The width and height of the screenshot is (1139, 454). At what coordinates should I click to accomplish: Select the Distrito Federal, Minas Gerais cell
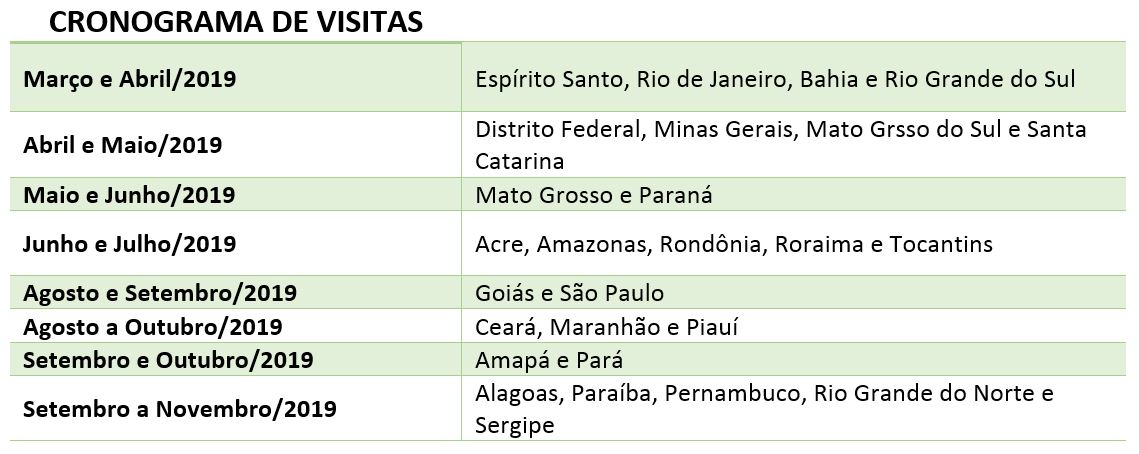coord(793,145)
